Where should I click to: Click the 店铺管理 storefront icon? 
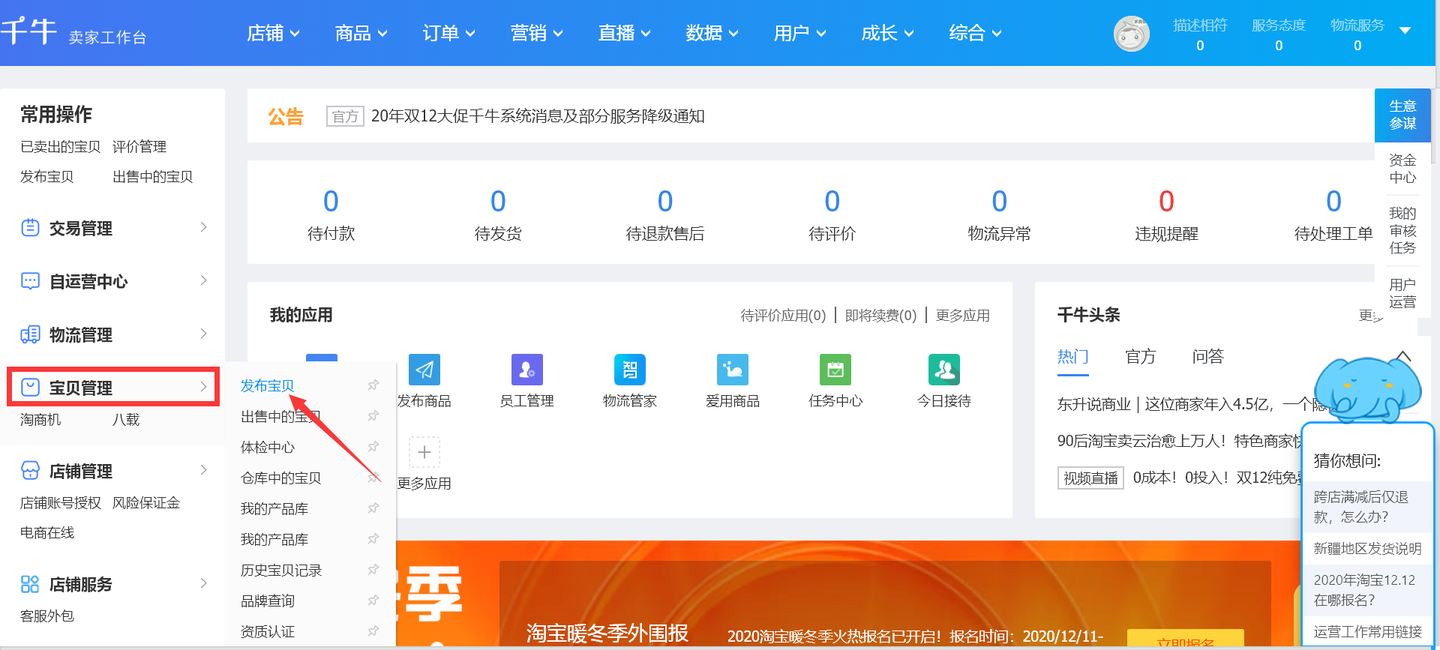tap(30, 470)
